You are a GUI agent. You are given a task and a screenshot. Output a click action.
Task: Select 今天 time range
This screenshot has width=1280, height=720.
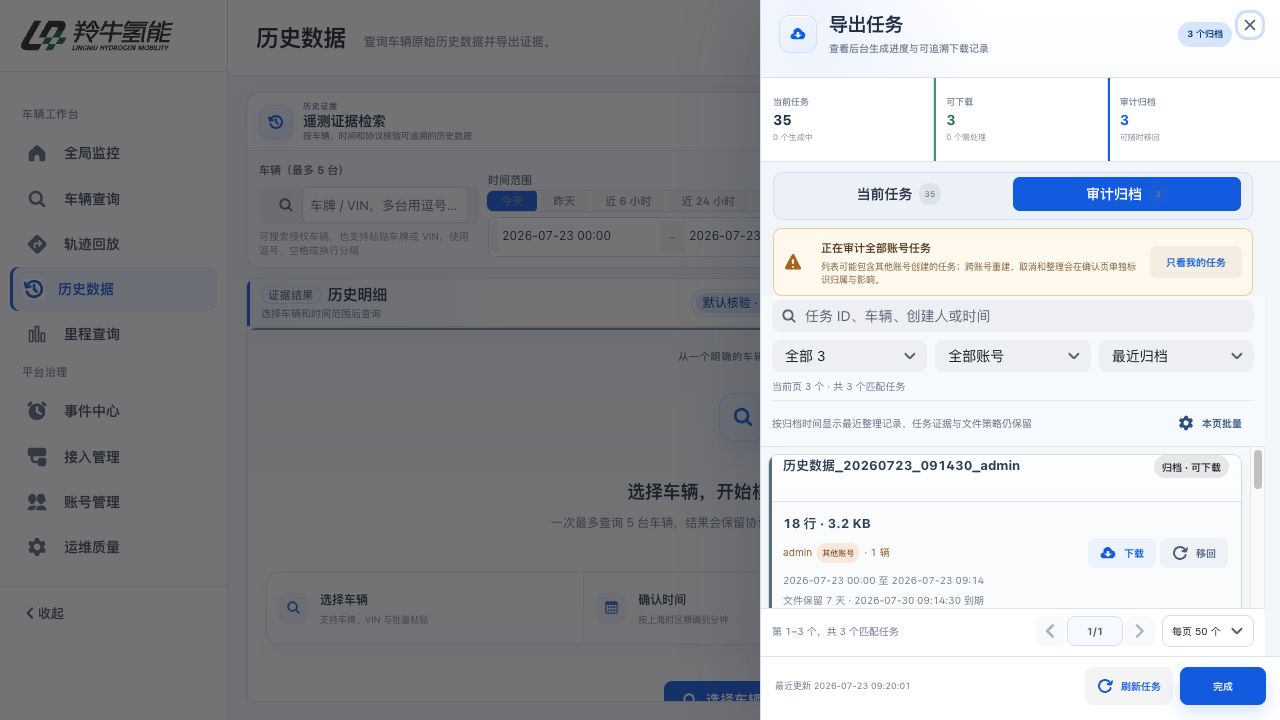pos(512,201)
